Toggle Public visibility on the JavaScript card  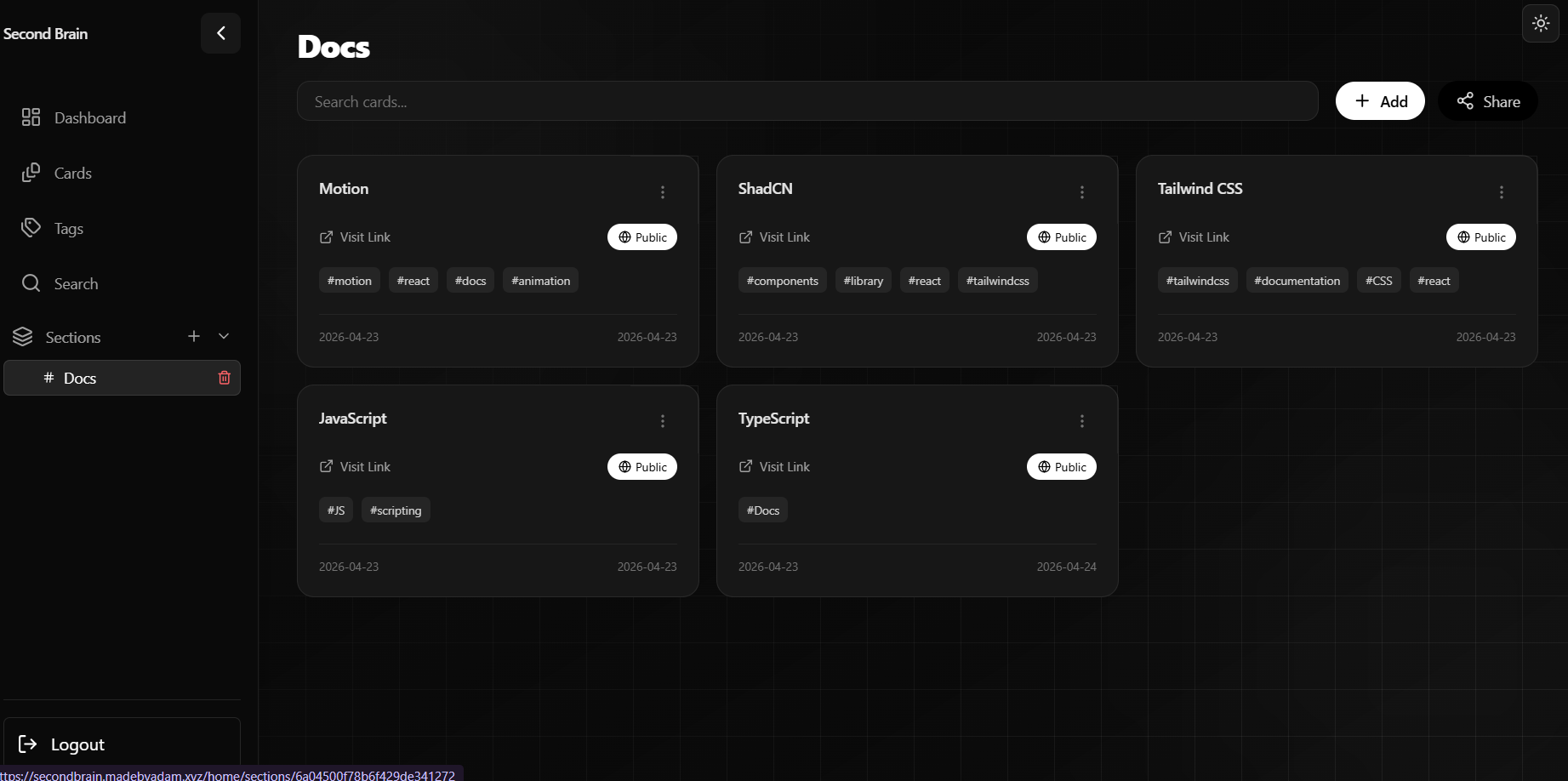click(x=642, y=466)
